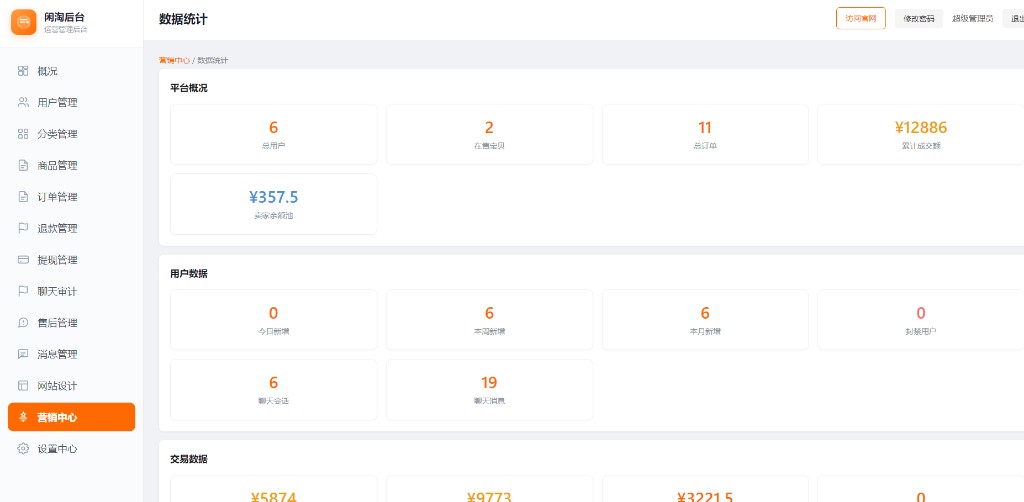Click the 访问官网 button
The width and height of the screenshot is (1024, 502).
(x=861, y=18)
